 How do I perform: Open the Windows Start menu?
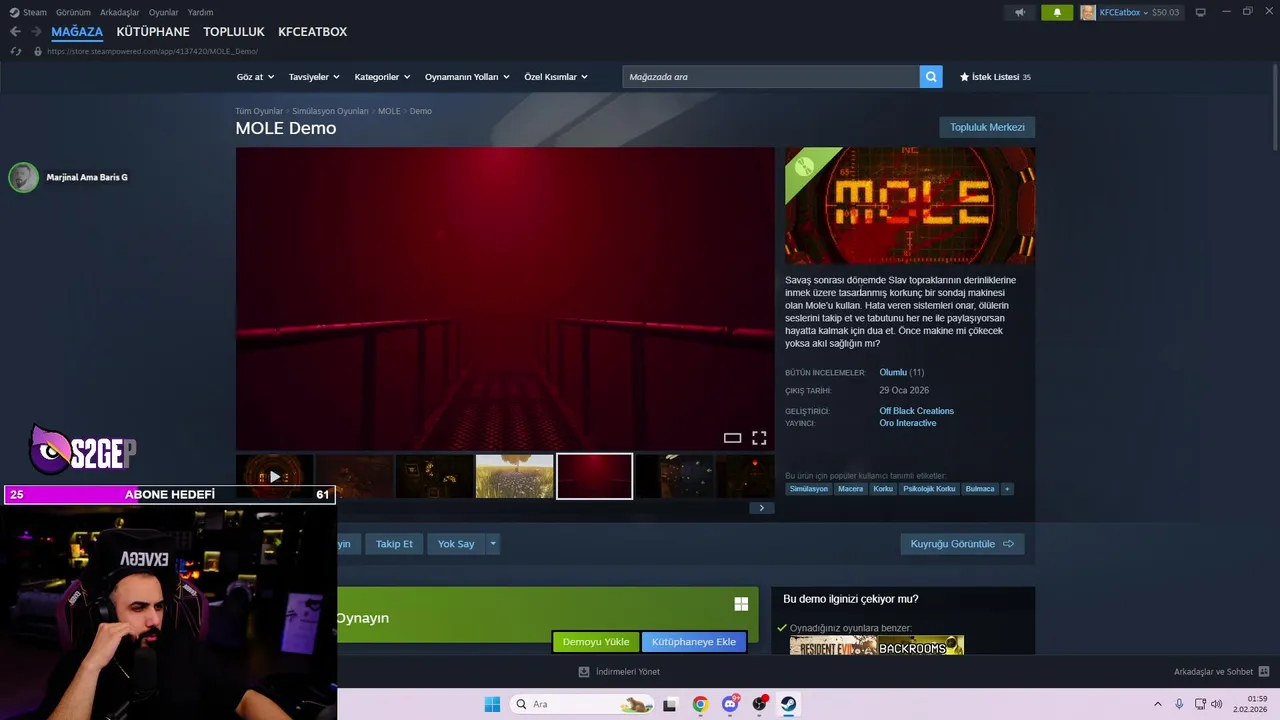tap(492, 704)
